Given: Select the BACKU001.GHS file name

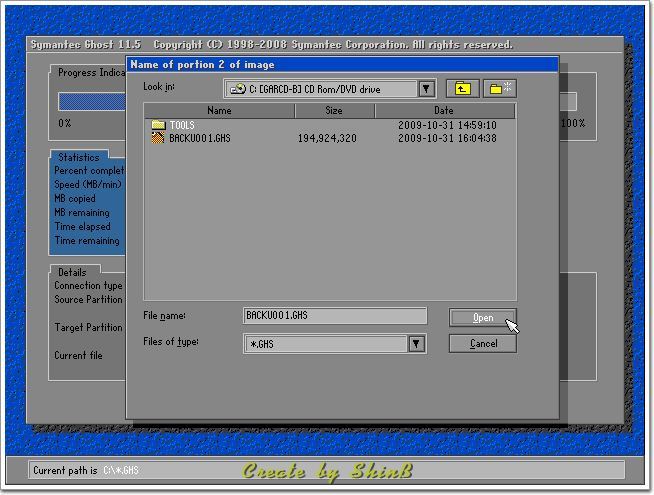Looking at the screenshot, I should coord(200,138).
